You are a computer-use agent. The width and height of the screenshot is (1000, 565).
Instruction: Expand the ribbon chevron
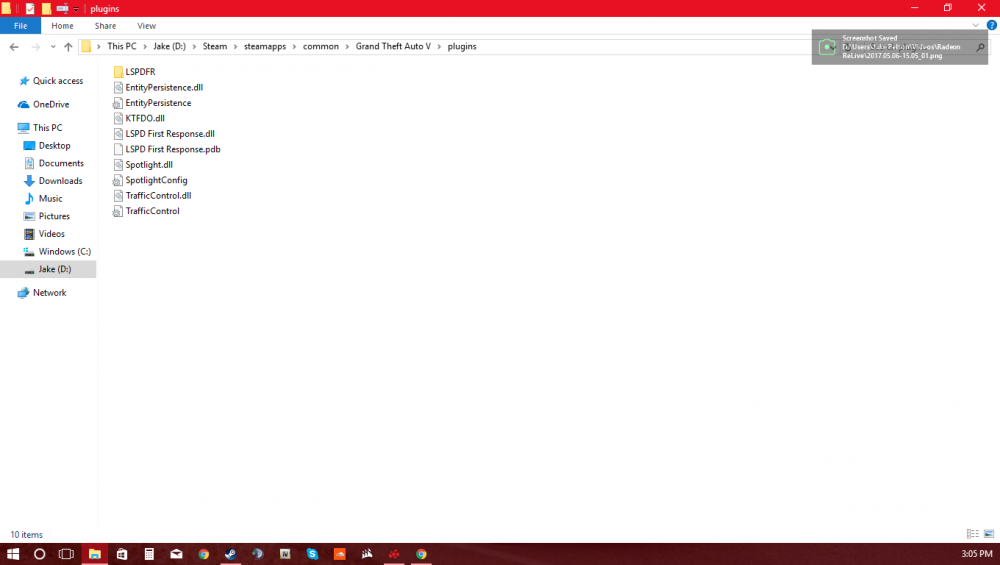click(975, 26)
